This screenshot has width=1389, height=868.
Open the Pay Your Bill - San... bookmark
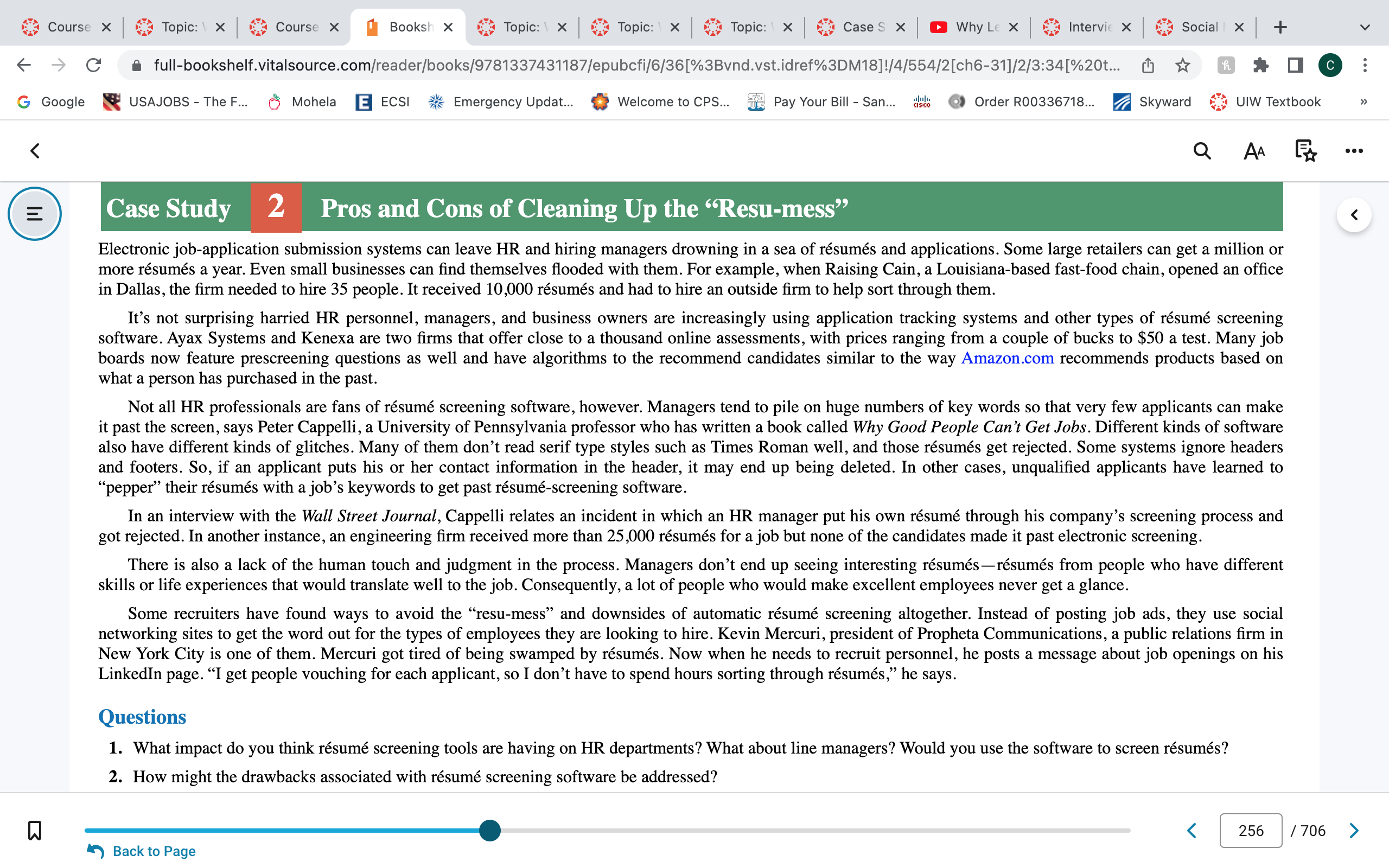(x=821, y=101)
